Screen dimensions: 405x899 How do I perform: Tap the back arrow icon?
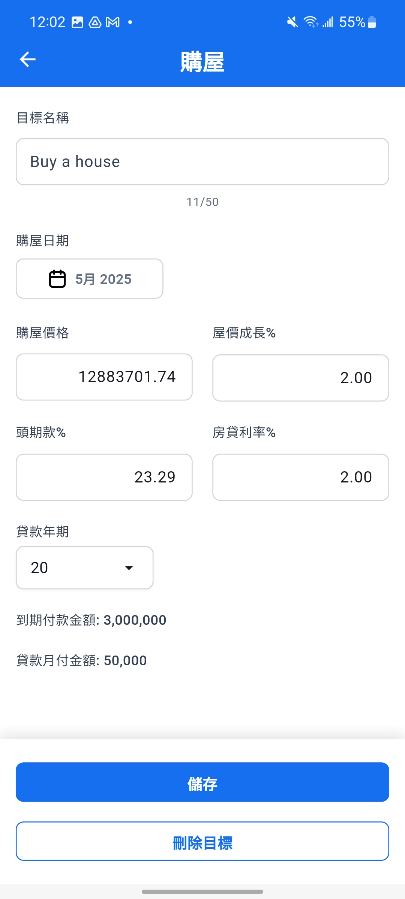pyautogui.click(x=28, y=60)
